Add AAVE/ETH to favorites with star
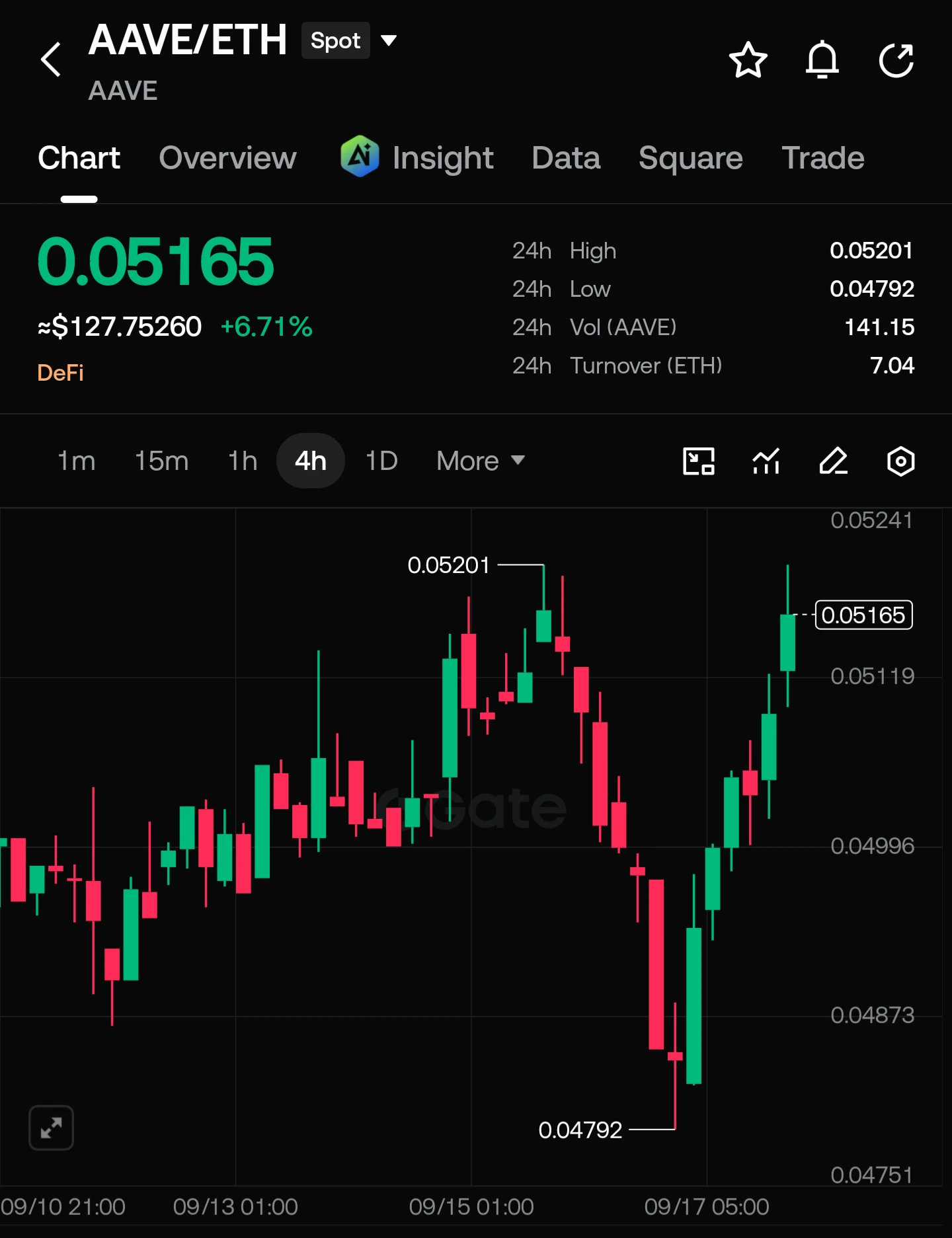Viewport: 952px width, 1238px height. point(748,60)
